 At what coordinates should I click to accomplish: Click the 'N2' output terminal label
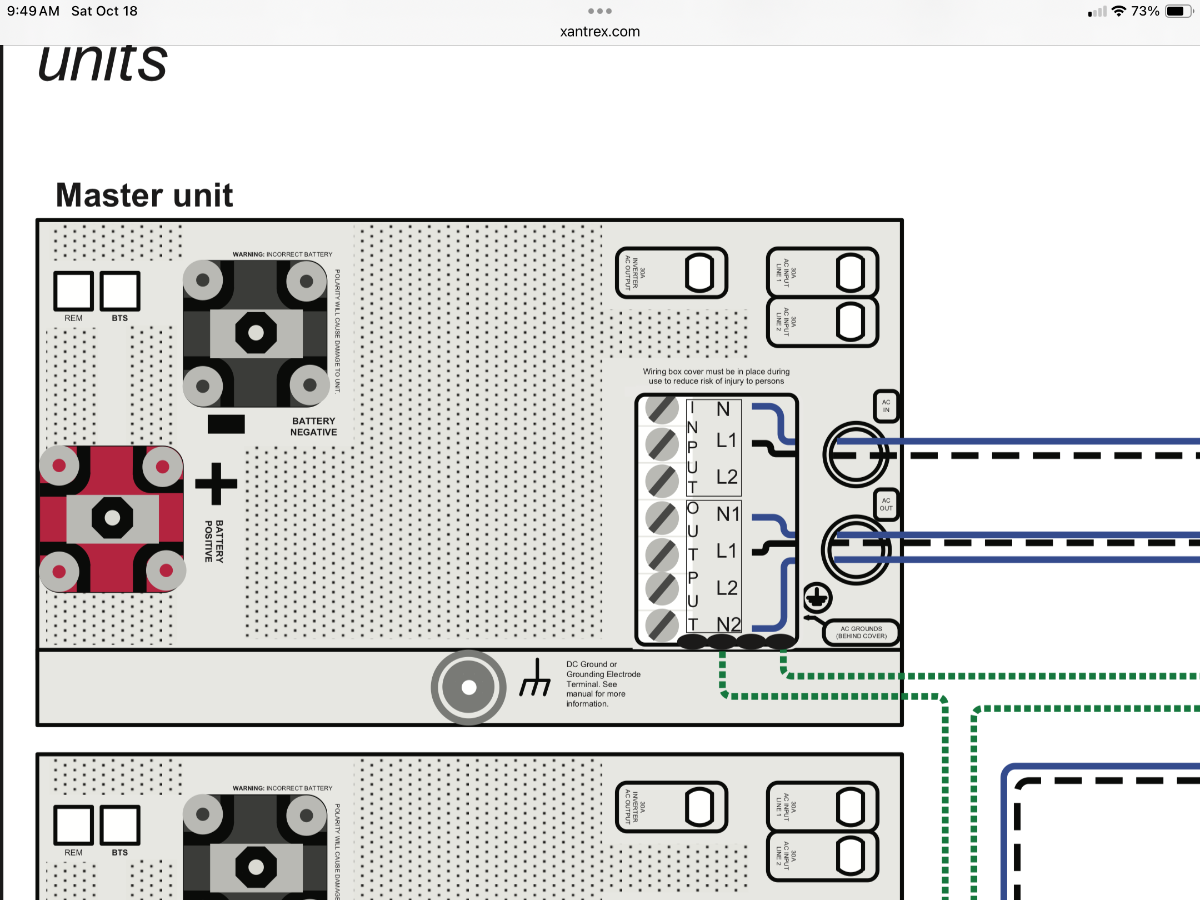pos(728,624)
